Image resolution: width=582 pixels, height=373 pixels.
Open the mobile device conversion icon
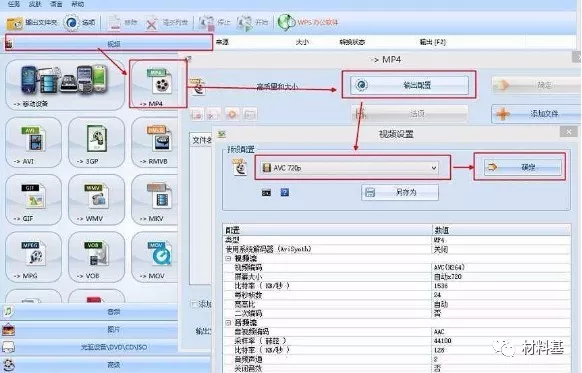[65, 84]
